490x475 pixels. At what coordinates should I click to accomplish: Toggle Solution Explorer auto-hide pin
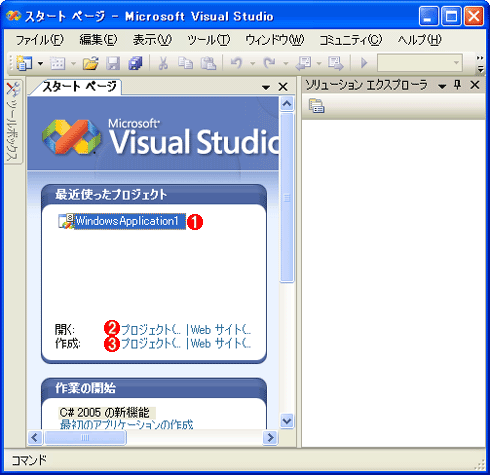click(x=458, y=85)
